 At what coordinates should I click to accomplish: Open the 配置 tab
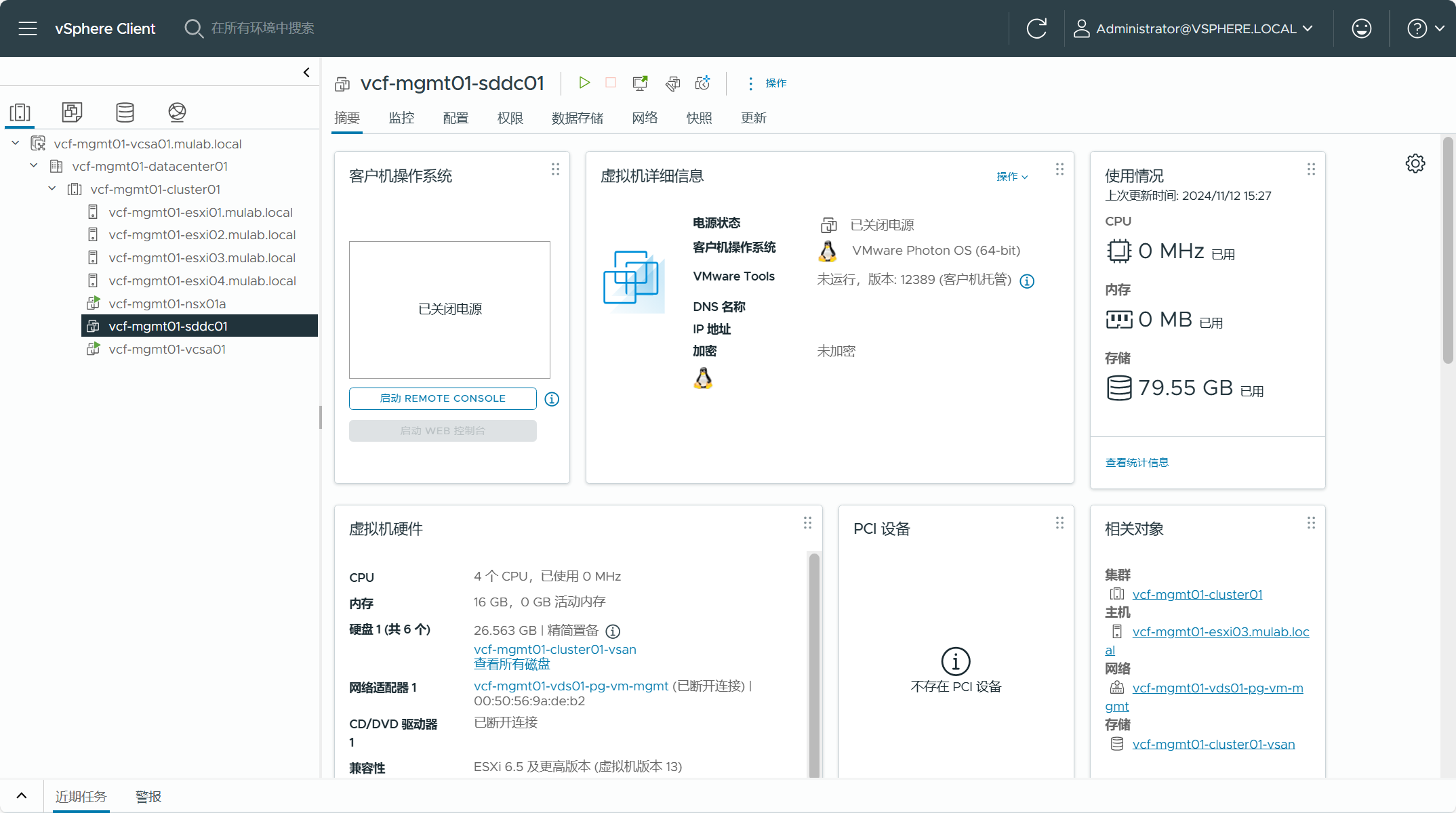[x=456, y=118]
